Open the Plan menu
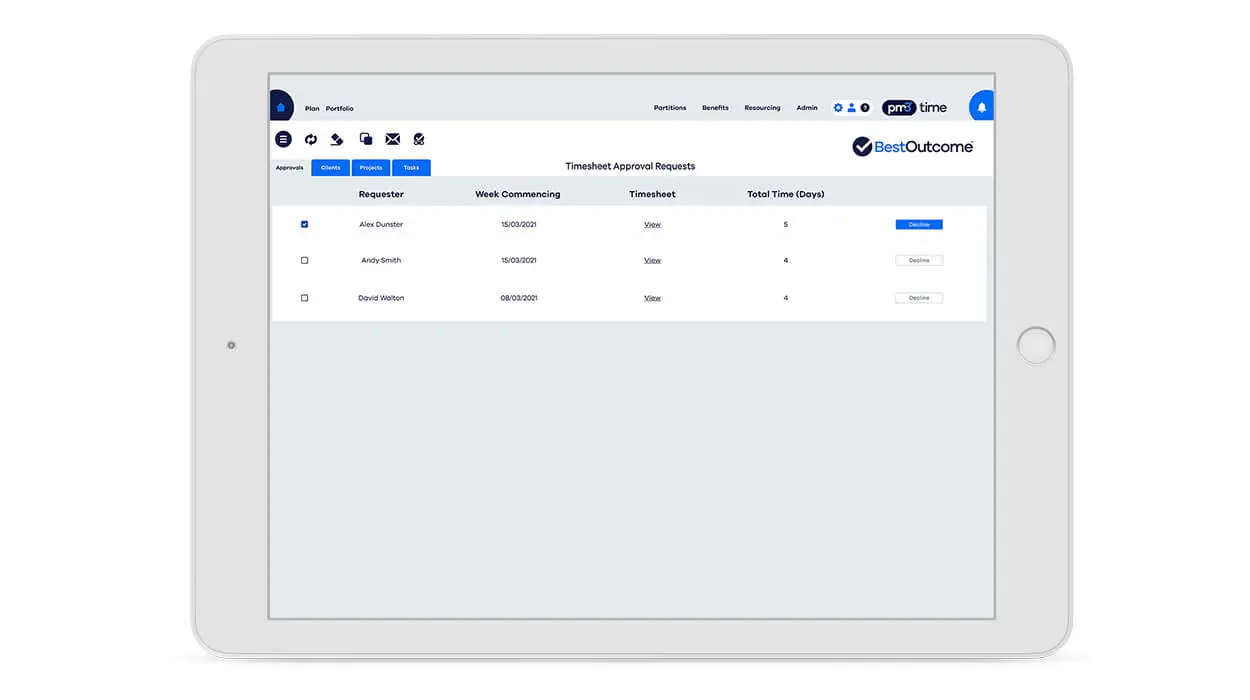 pos(312,108)
